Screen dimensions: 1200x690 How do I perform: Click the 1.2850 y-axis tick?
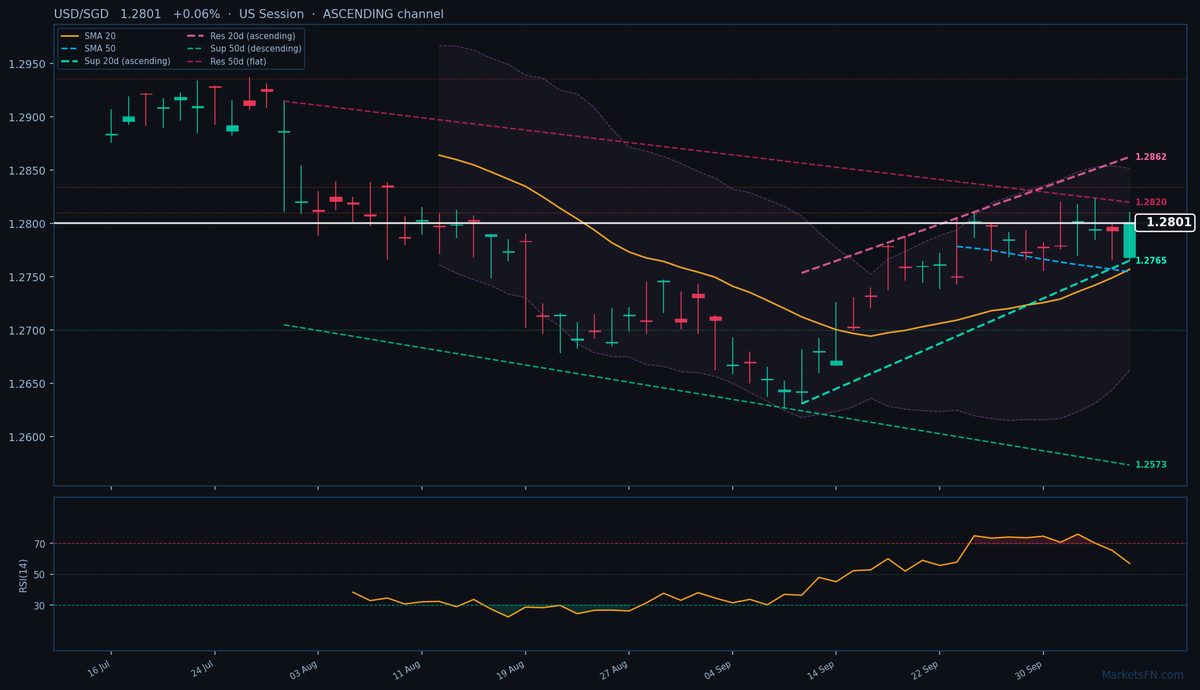(x=27, y=171)
